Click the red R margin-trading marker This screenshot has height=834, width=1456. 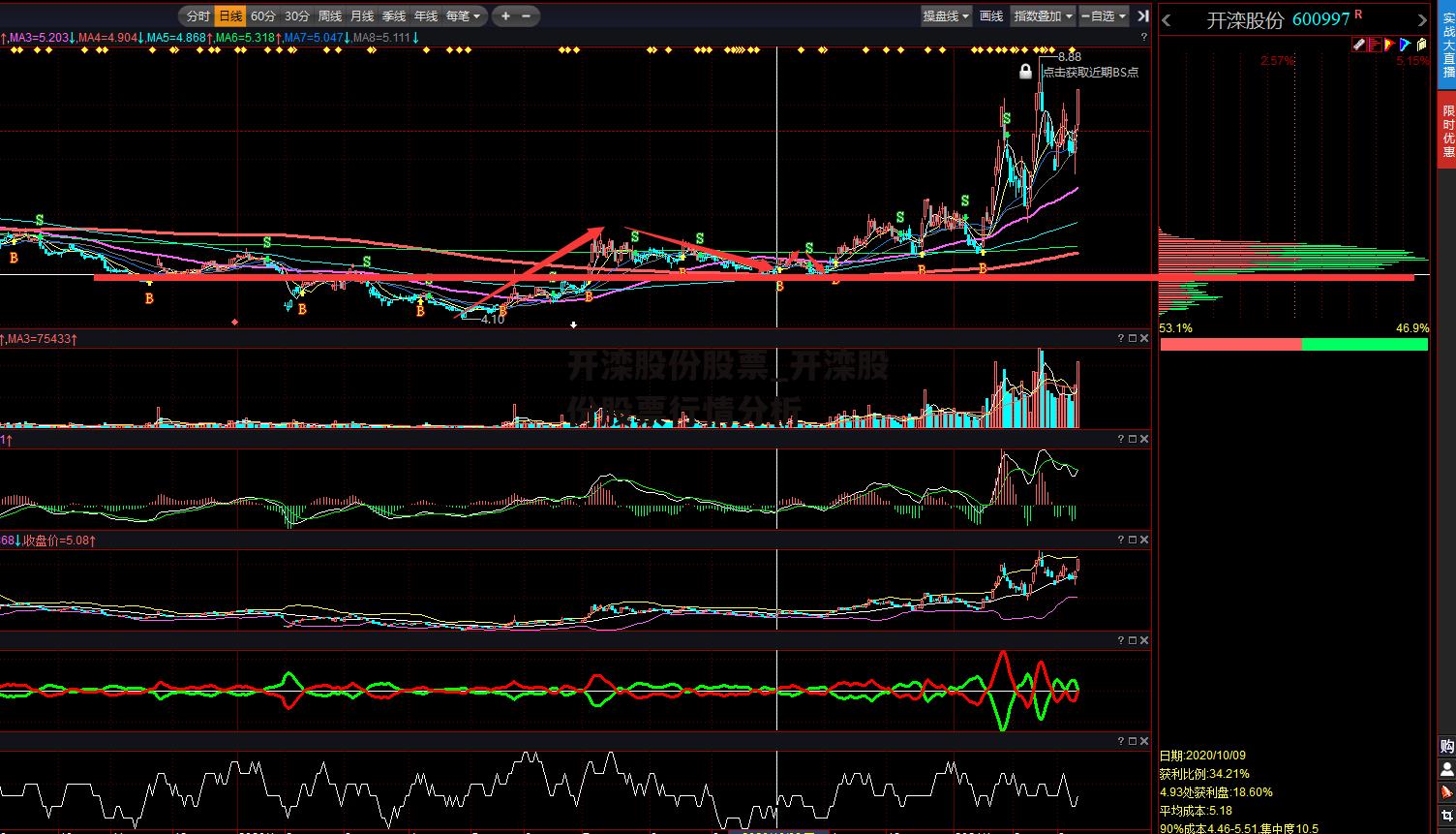[1358, 15]
